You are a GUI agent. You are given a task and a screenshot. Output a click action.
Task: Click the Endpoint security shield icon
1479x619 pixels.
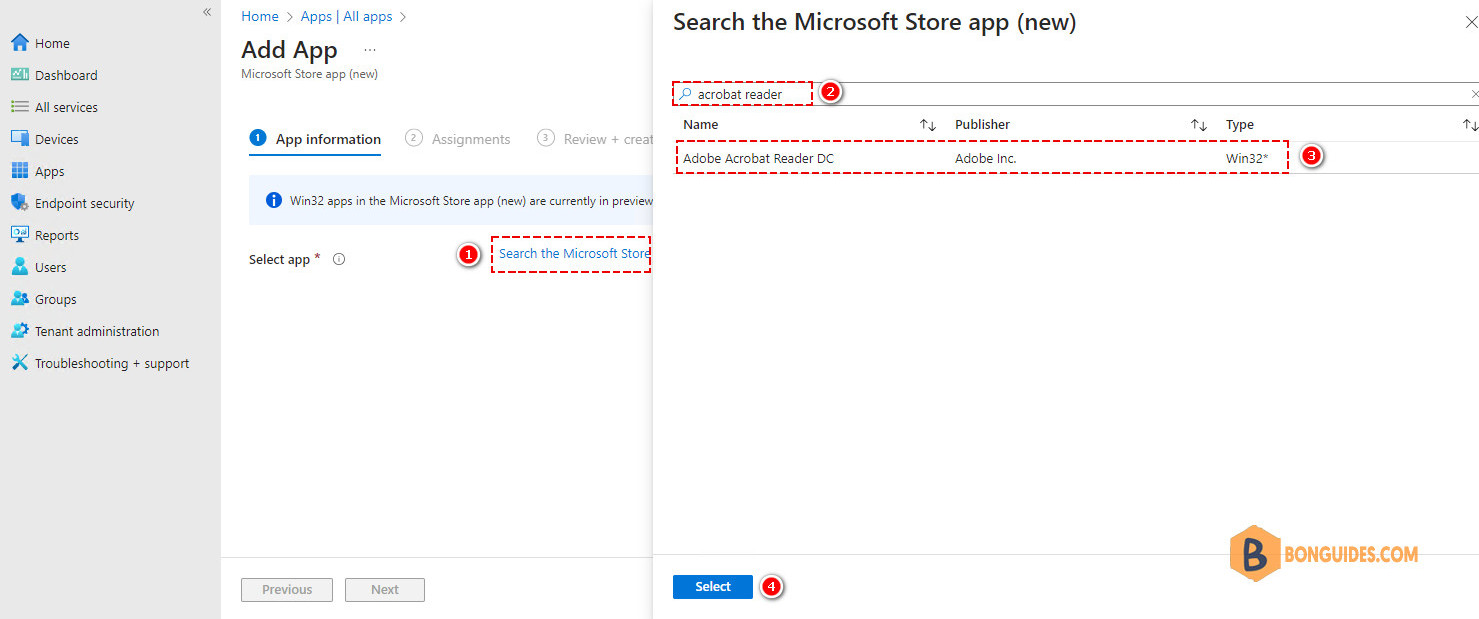coord(19,203)
